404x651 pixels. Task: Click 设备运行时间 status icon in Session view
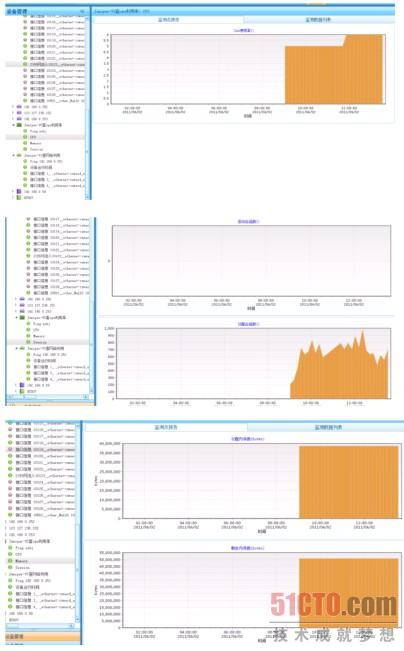coord(28,361)
